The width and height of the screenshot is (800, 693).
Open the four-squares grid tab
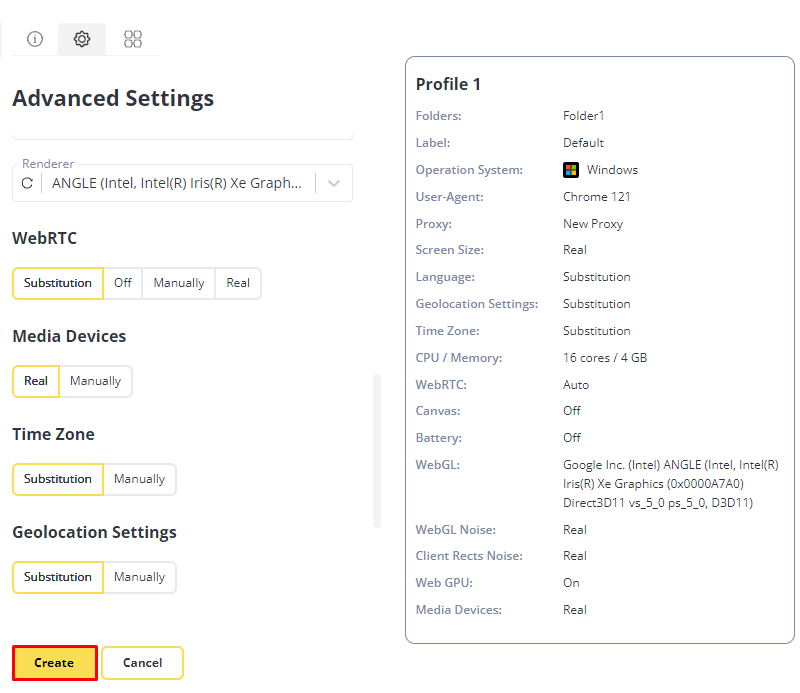pyautogui.click(x=133, y=39)
